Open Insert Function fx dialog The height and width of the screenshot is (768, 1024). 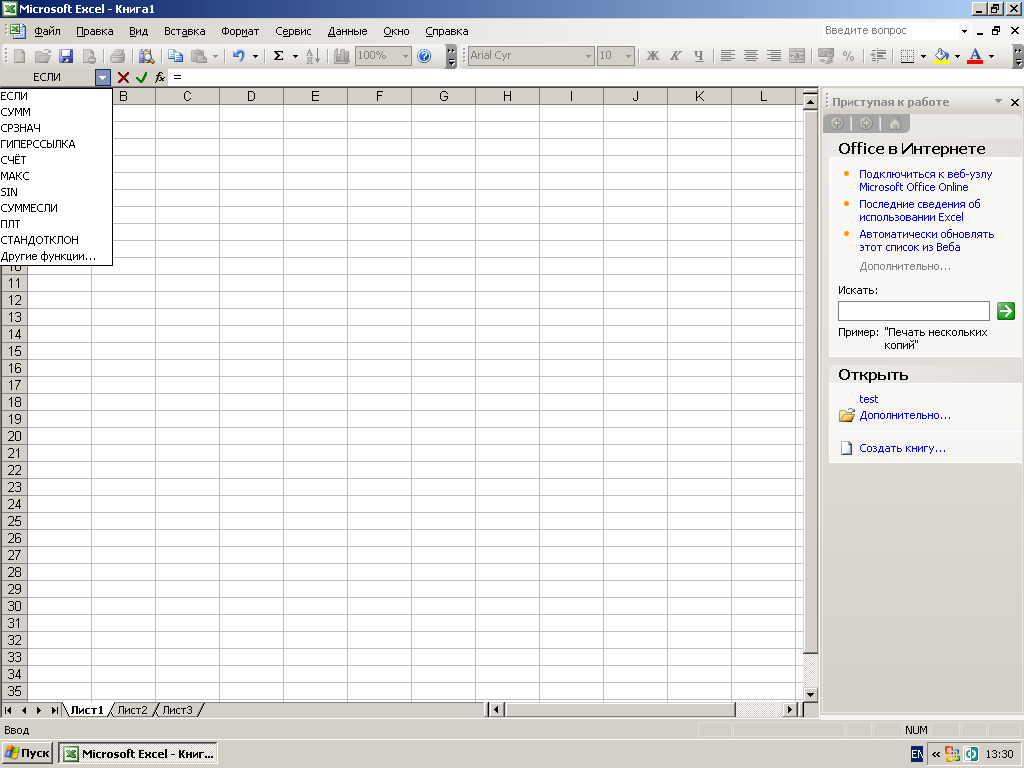point(160,78)
